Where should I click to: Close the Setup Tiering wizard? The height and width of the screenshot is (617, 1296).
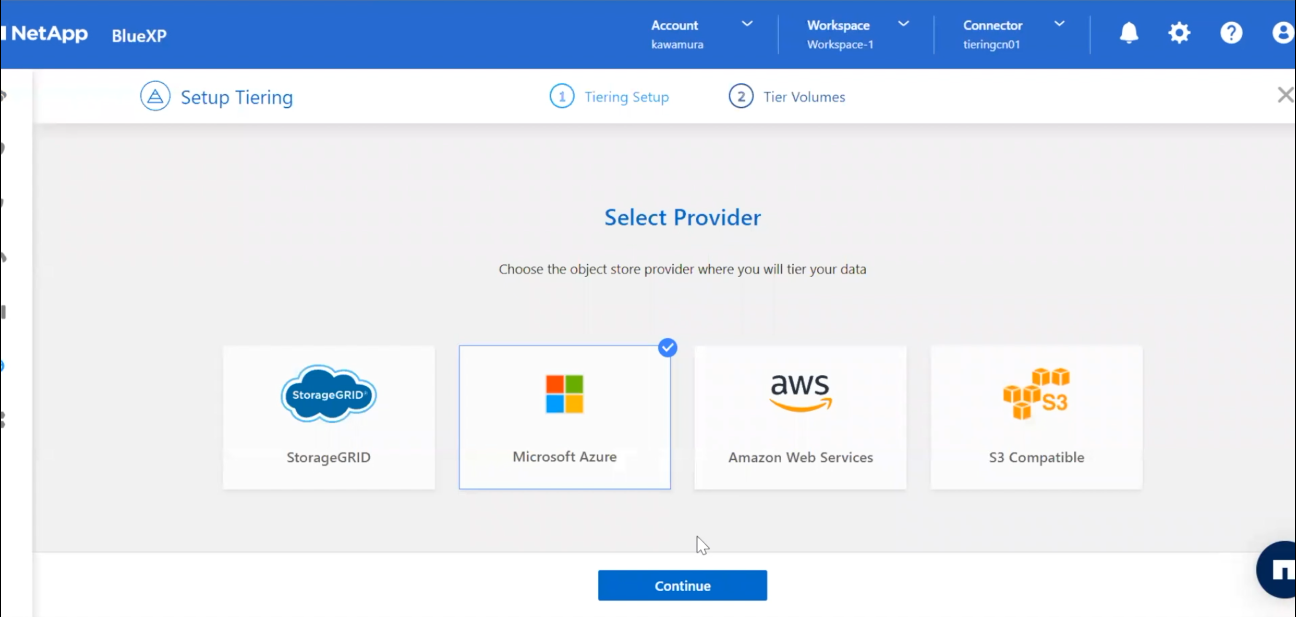tap(1285, 95)
